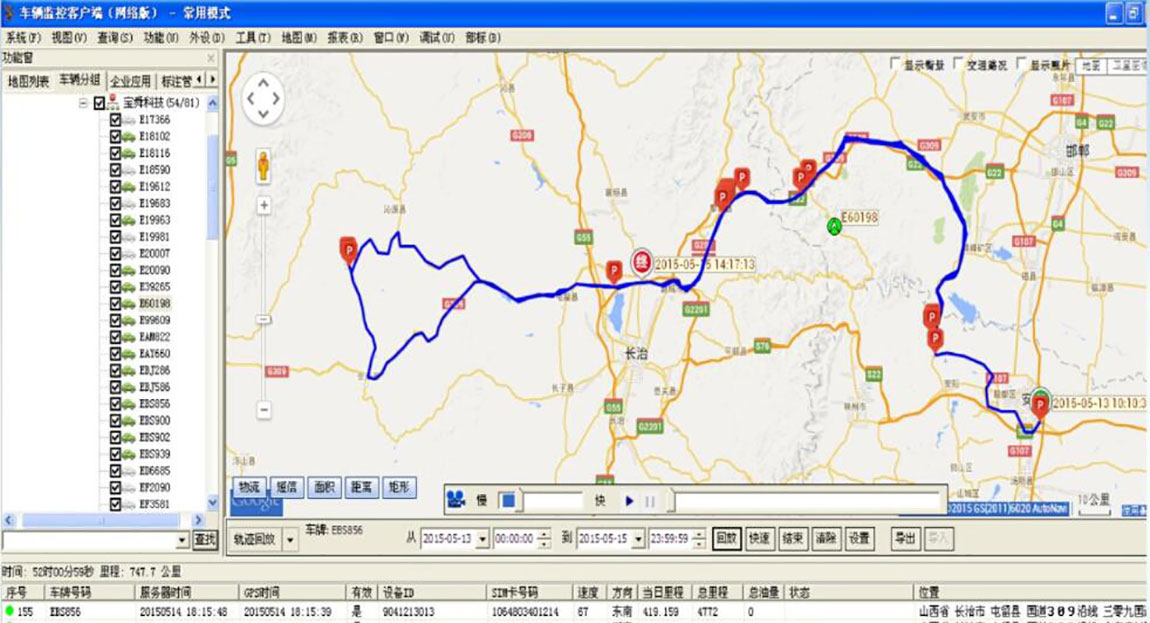Zoom in with the map plus button
This screenshot has height=623, width=1150.
pyautogui.click(x=264, y=205)
